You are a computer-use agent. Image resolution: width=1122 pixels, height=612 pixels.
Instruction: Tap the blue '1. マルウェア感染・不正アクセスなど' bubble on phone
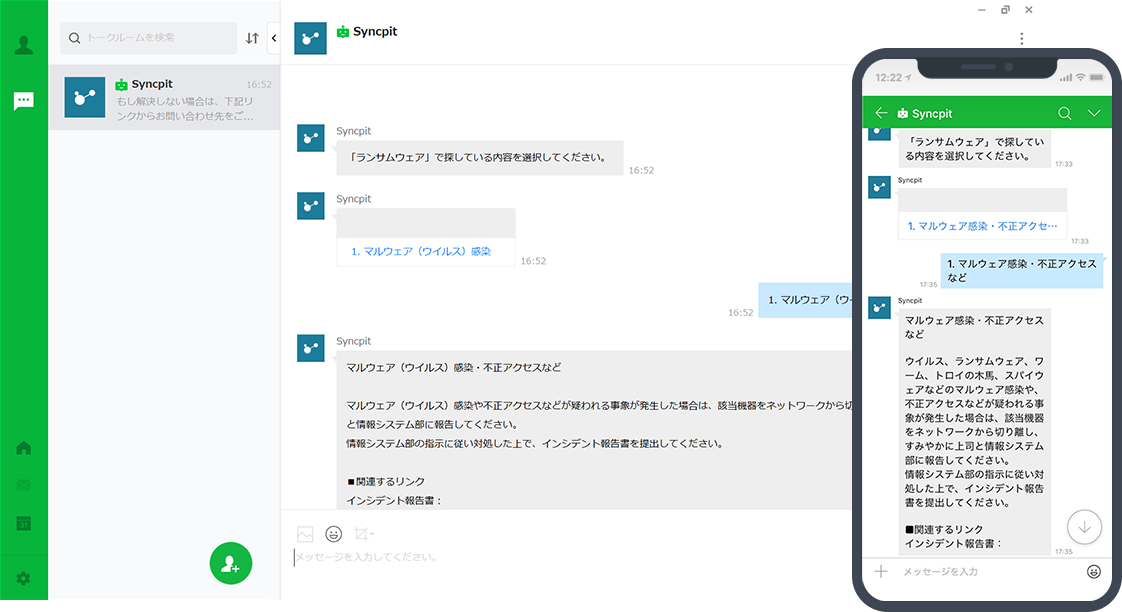(1021, 271)
